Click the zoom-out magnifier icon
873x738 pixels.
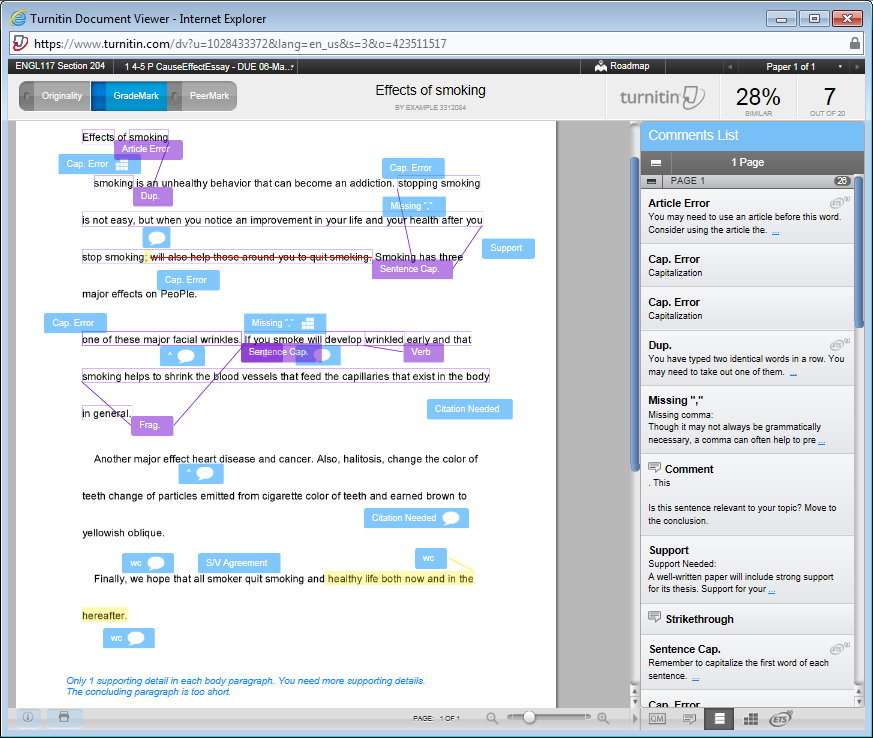(x=492, y=718)
